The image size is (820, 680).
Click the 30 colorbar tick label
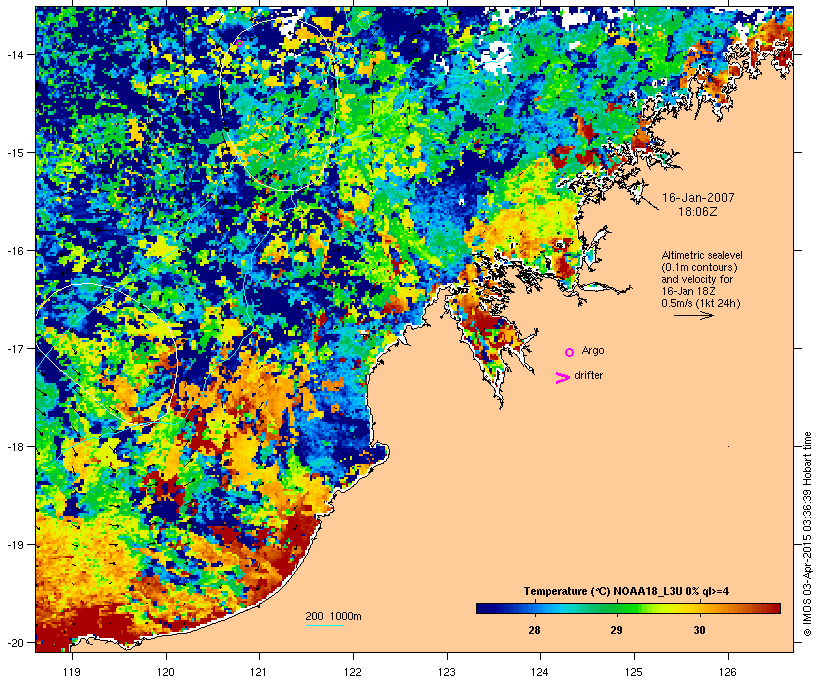[x=699, y=630]
